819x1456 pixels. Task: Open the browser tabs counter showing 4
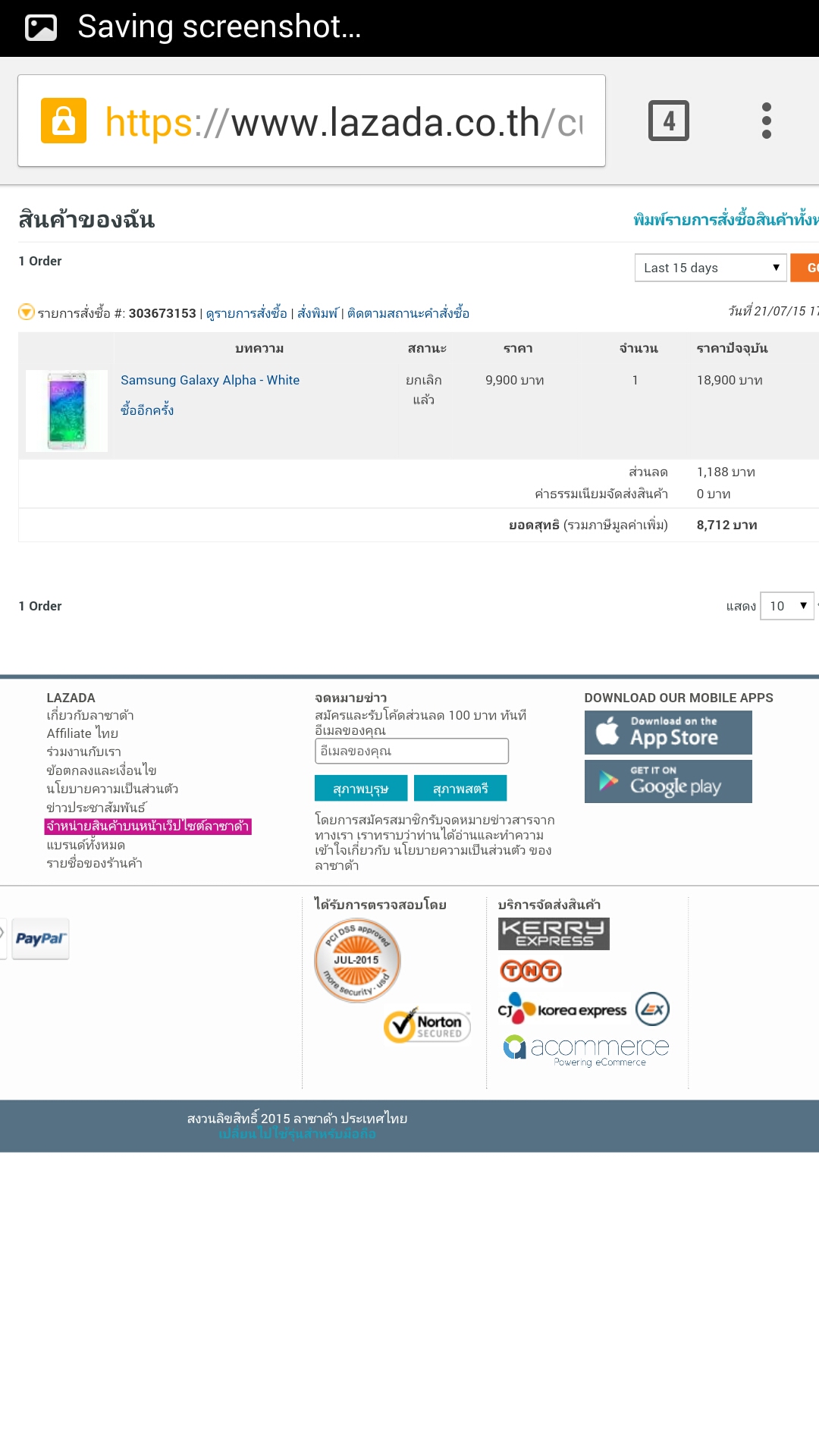pyautogui.click(x=669, y=121)
